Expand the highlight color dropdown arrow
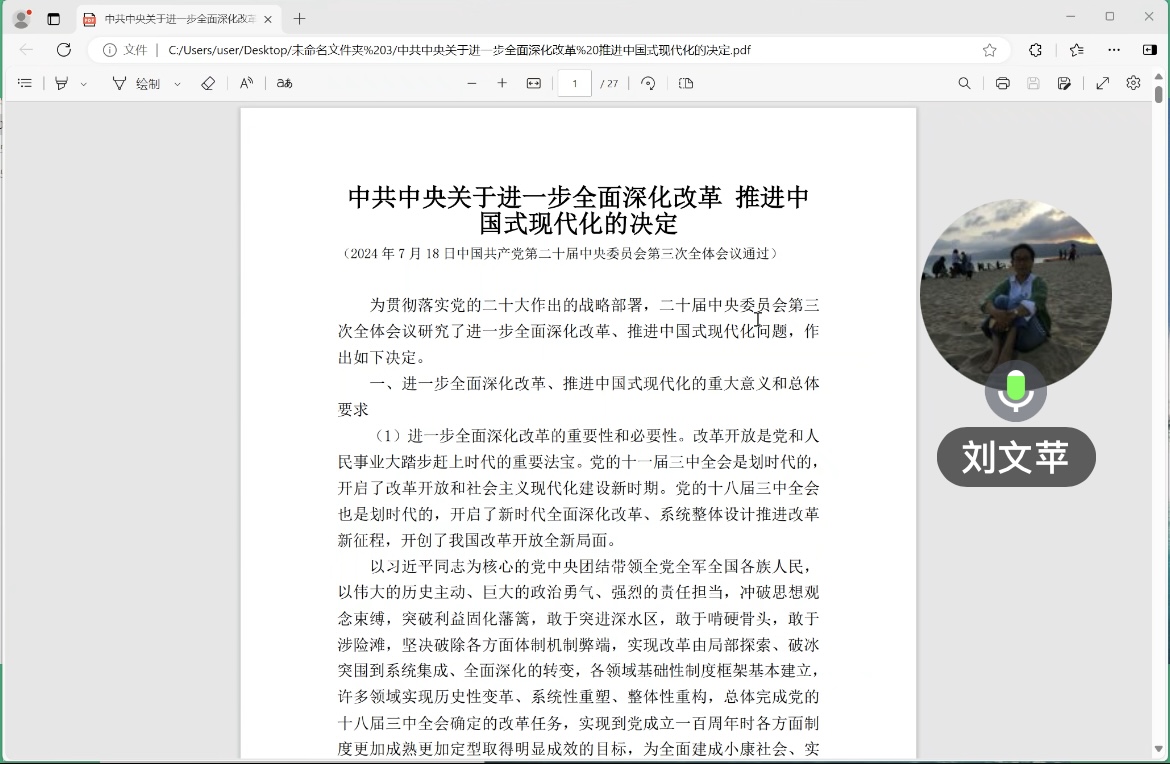 [x=84, y=84]
